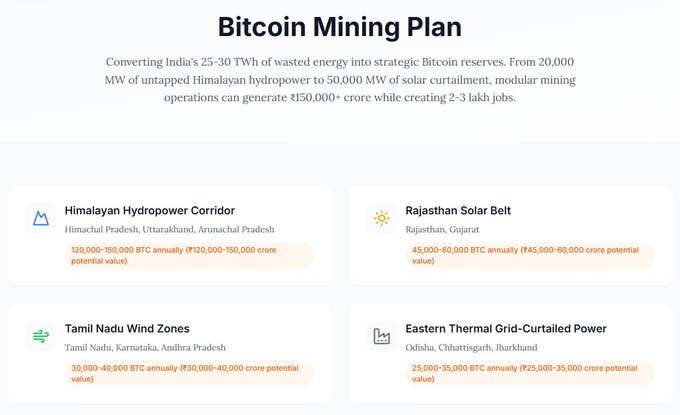
Task: Select the Rajasthan Solar Belt heading
Action: (458, 211)
